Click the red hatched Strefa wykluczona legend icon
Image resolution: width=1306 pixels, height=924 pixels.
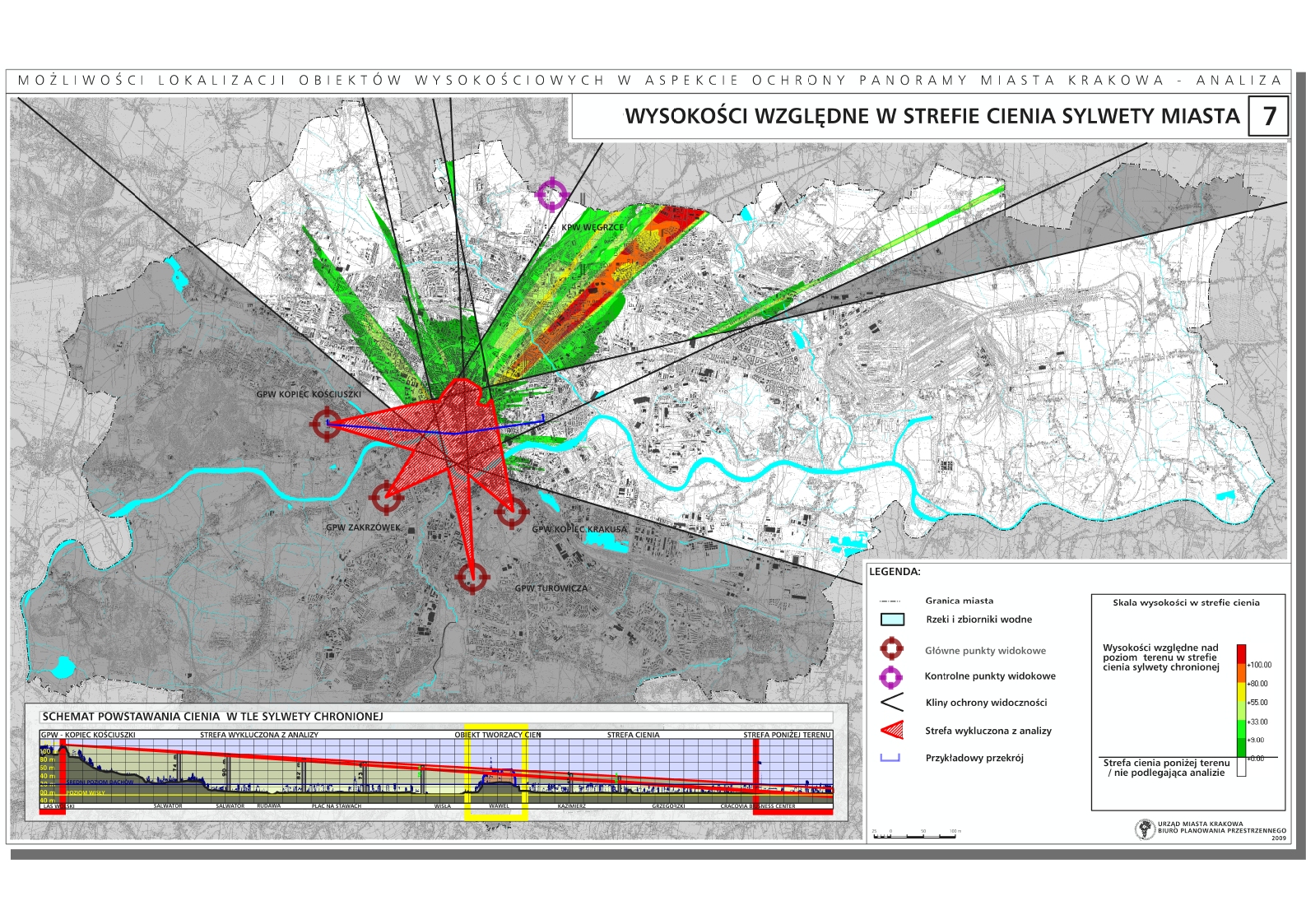892,730
